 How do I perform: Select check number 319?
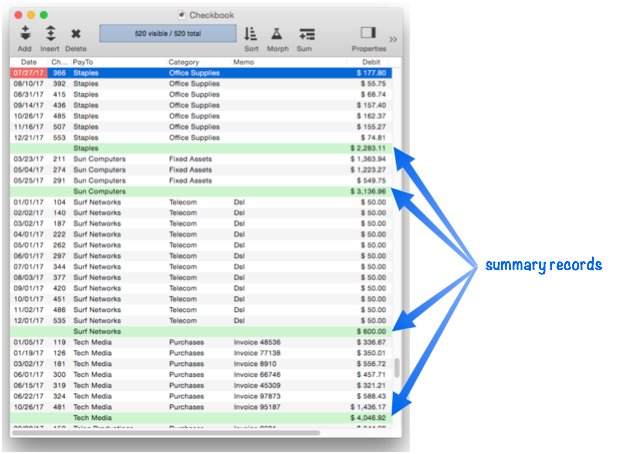(60, 385)
